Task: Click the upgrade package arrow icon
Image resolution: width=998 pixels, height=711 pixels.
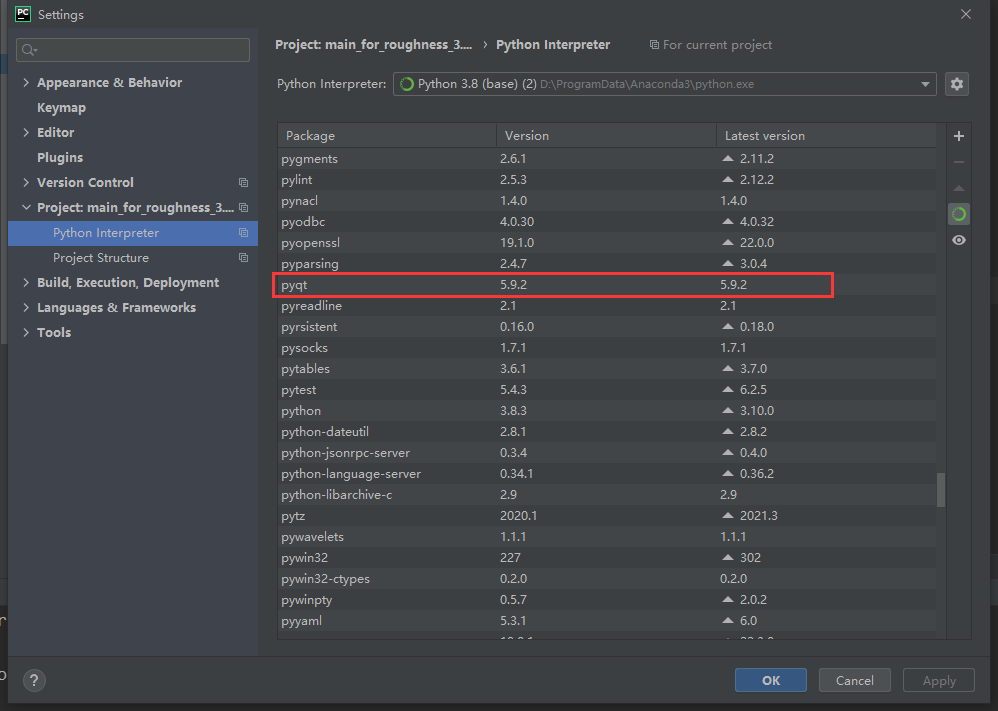Action: point(959,188)
